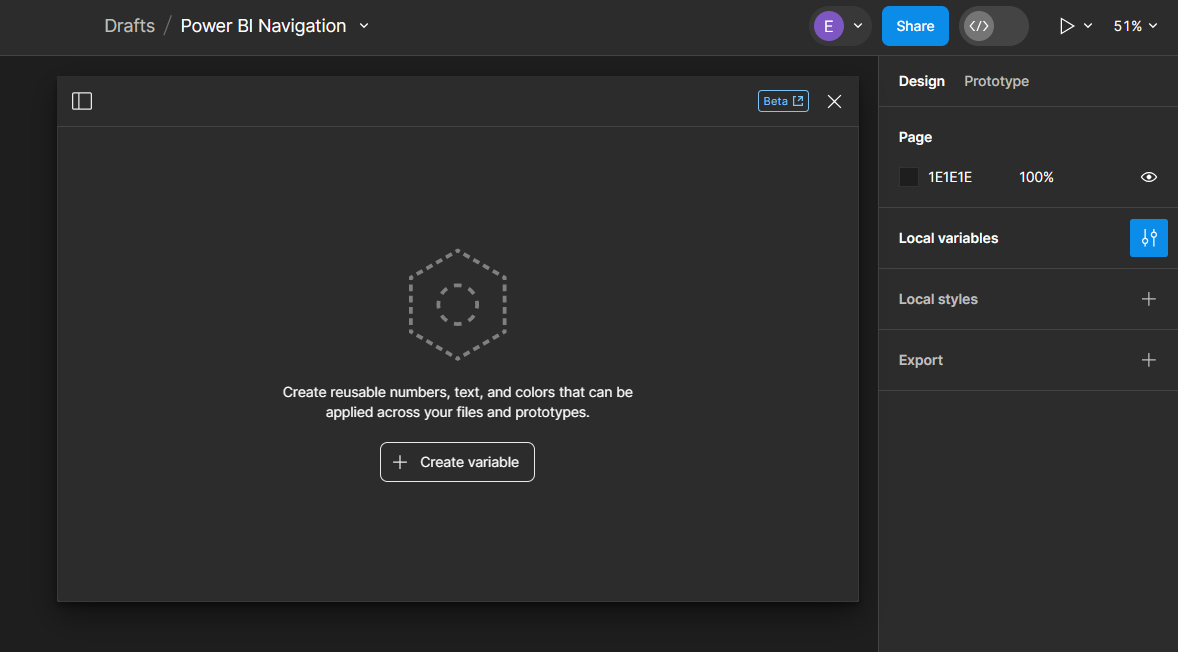
Task: Add a new Local style with plus icon
Action: coord(1148,298)
